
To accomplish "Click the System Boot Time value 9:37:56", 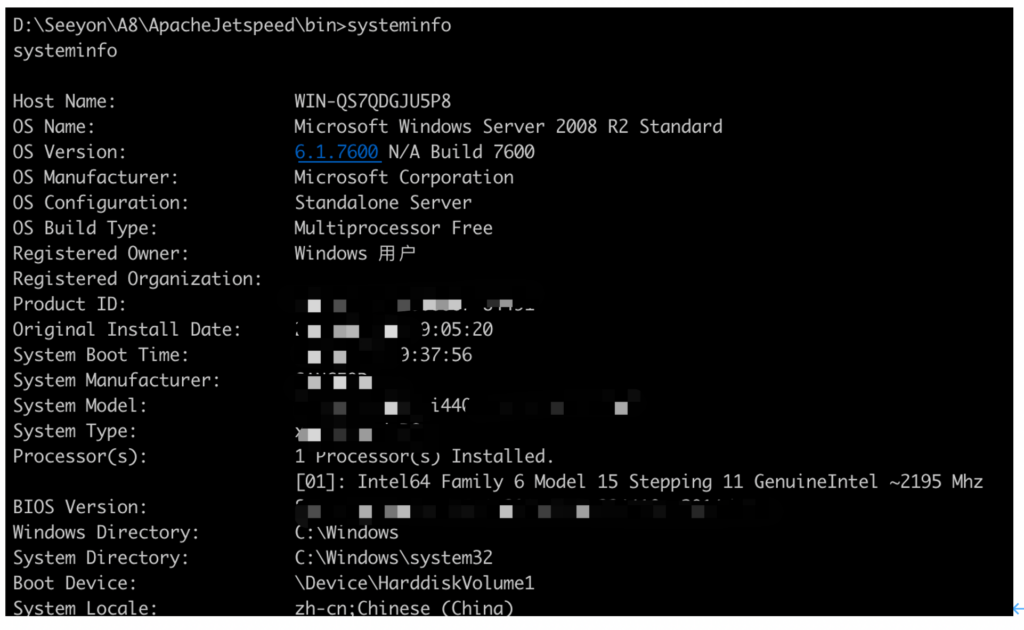I will [436, 355].
